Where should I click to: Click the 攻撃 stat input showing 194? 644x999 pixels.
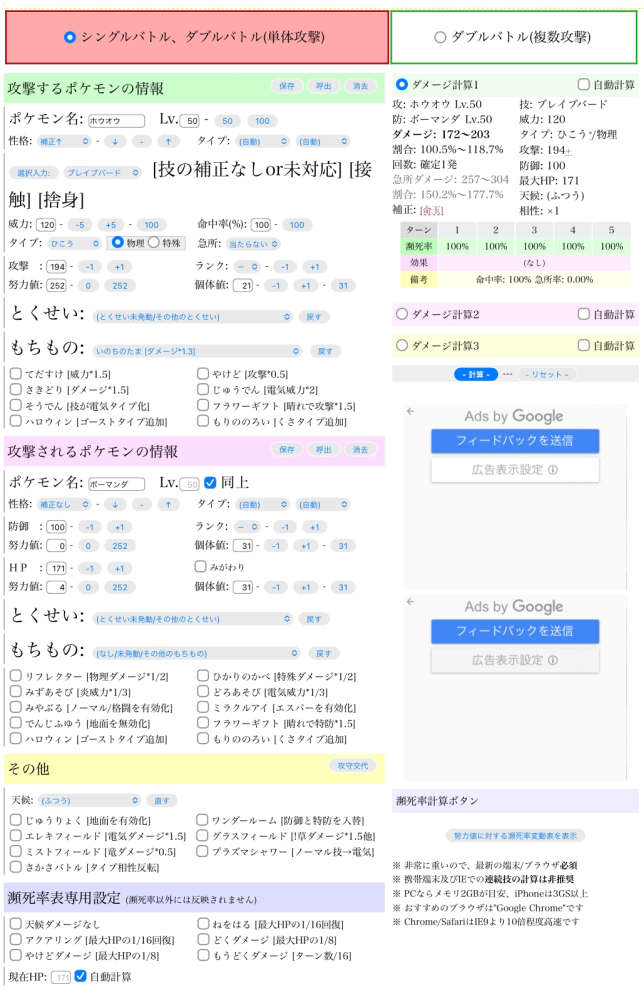(x=57, y=267)
